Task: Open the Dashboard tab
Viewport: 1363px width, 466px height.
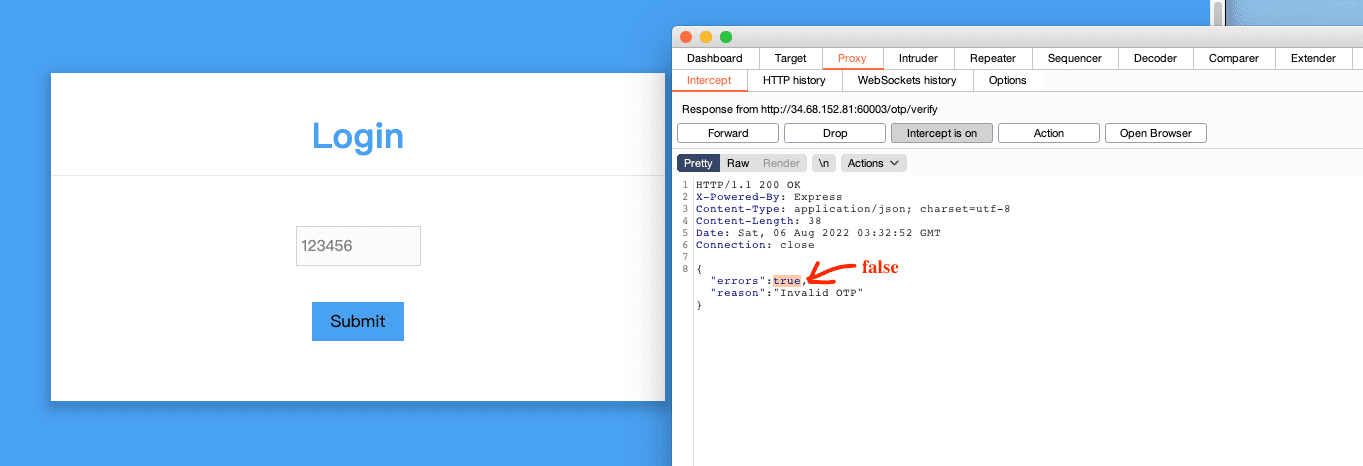Action: [714, 58]
